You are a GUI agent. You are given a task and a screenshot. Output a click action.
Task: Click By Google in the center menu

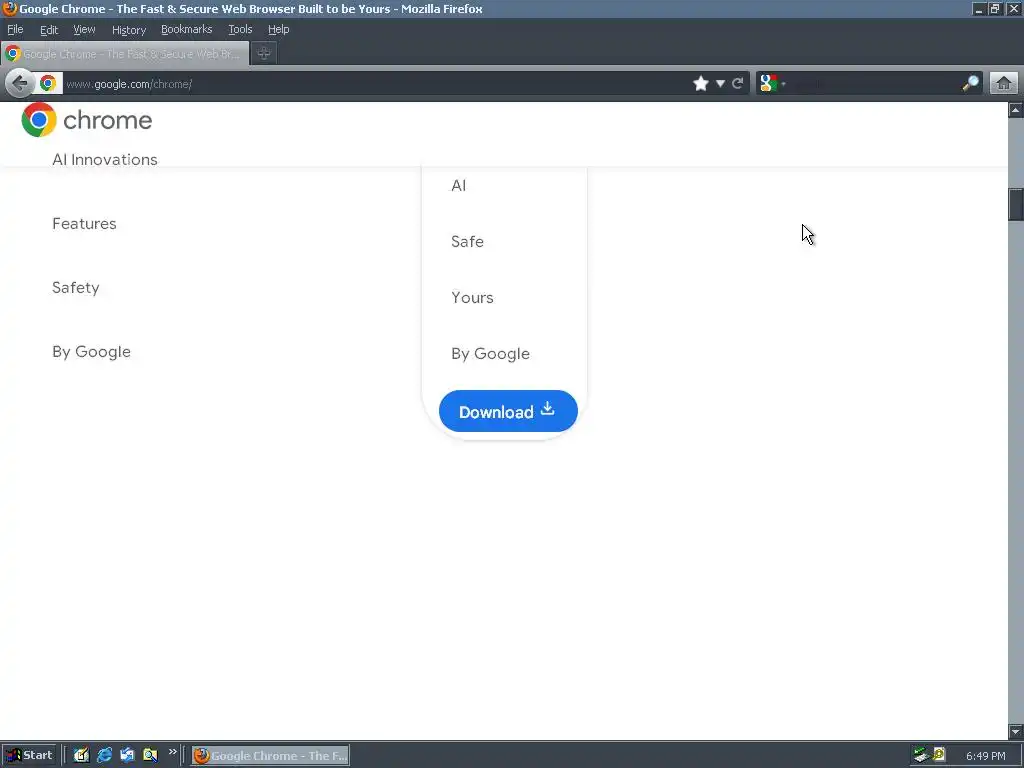490,354
